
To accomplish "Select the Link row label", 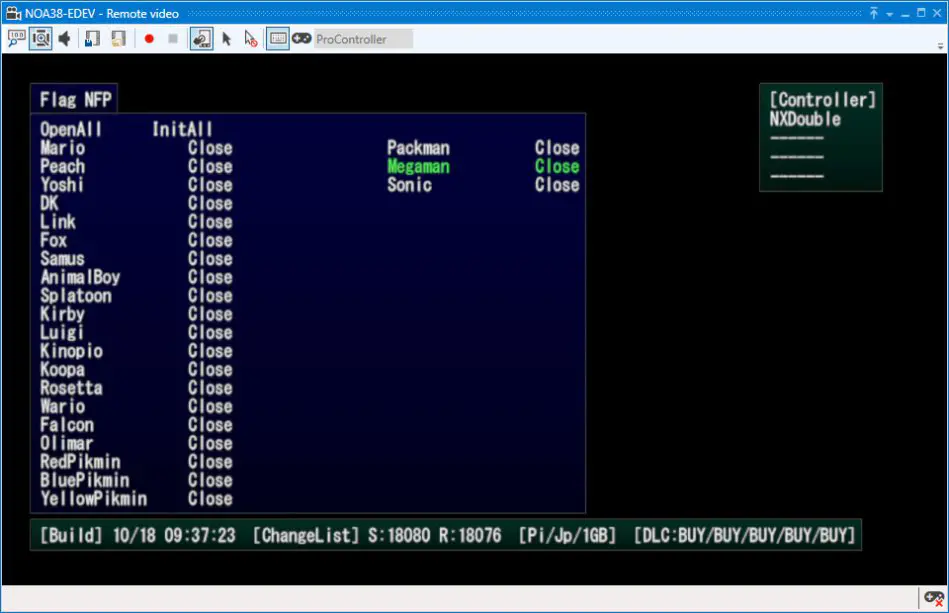I will (58, 221).
